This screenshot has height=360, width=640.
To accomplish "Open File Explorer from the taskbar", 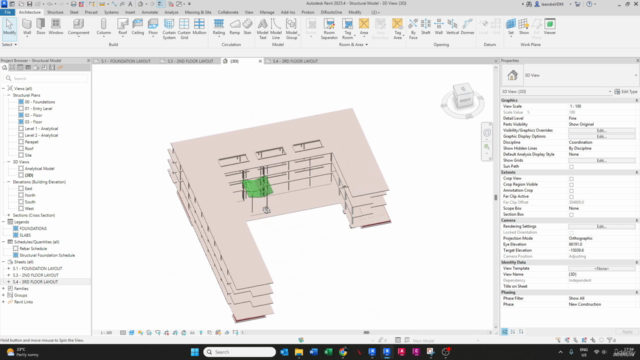I will tap(299, 352).
